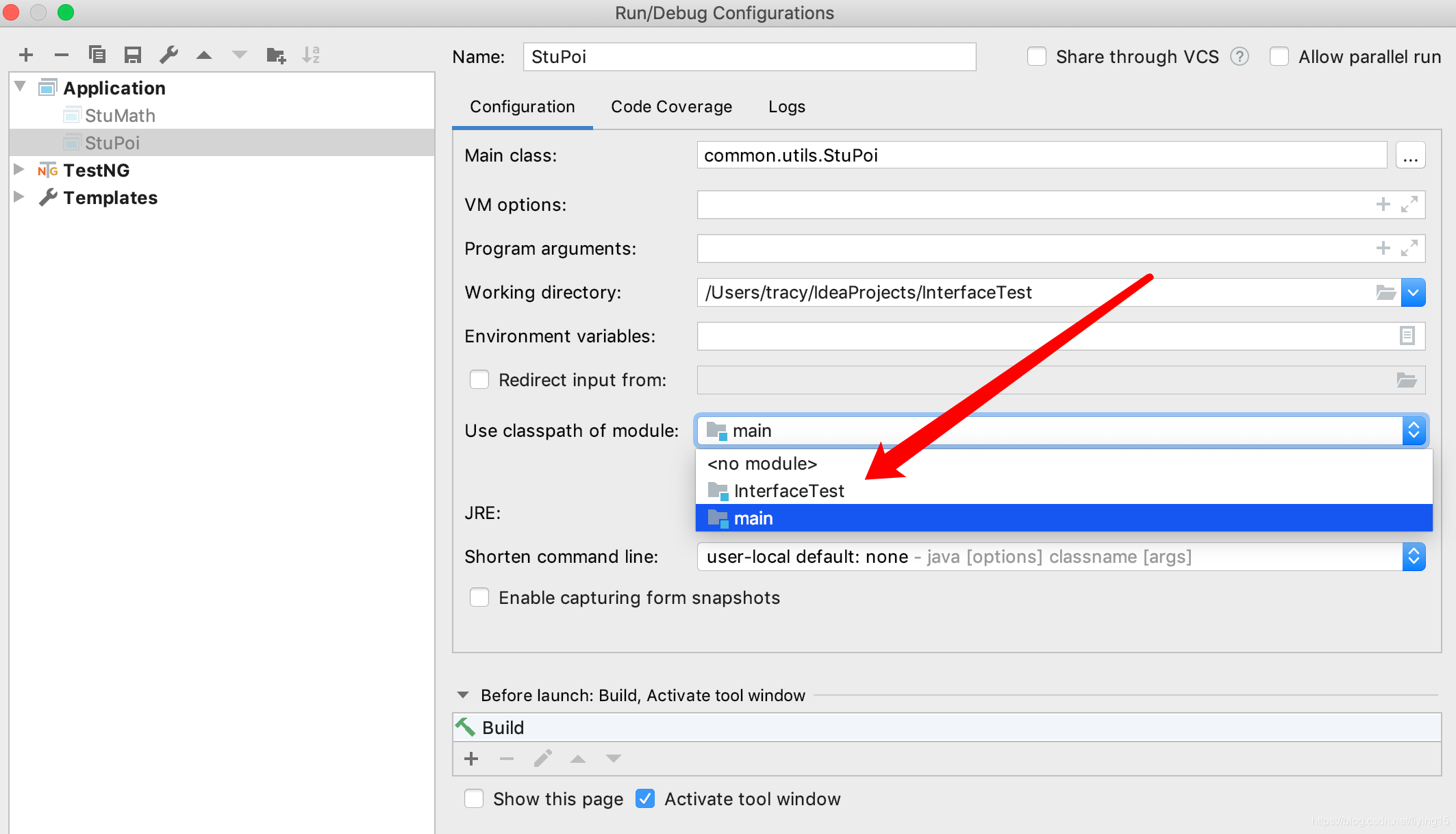Image resolution: width=1456 pixels, height=834 pixels.
Task: Uncheck Activate tool window
Action: pos(645,799)
